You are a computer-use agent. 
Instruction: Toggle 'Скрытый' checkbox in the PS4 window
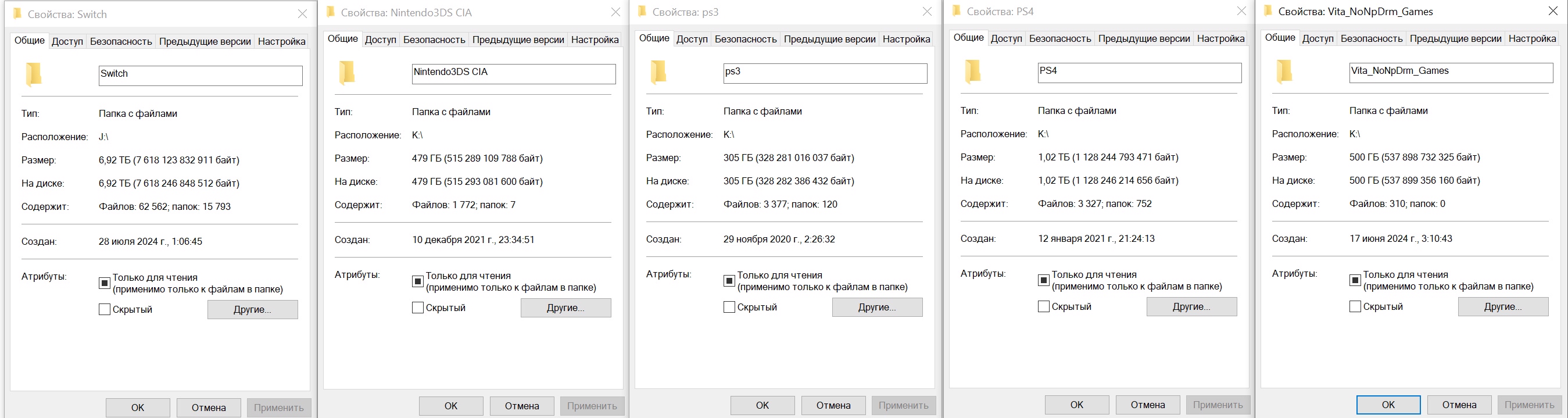pyautogui.click(x=1043, y=306)
